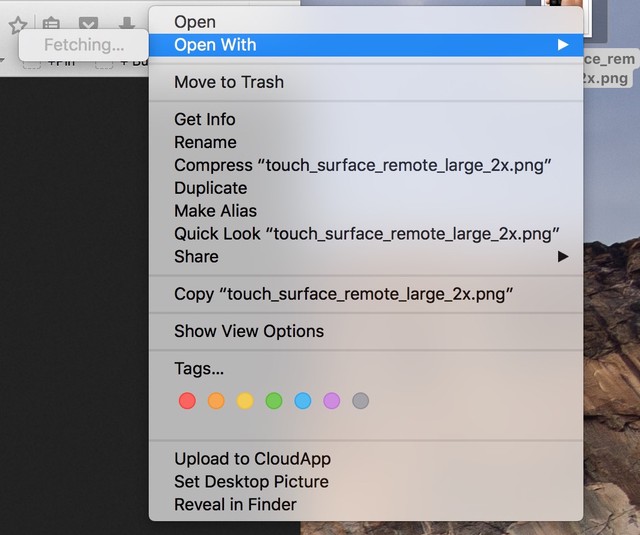
Task: Apply the green tag color
Action: (274, 401)
